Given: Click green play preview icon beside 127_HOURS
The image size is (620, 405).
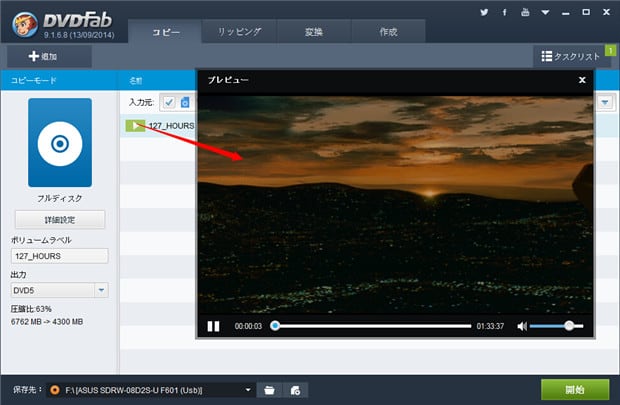Looking at the screenshot, I should 134,125.
